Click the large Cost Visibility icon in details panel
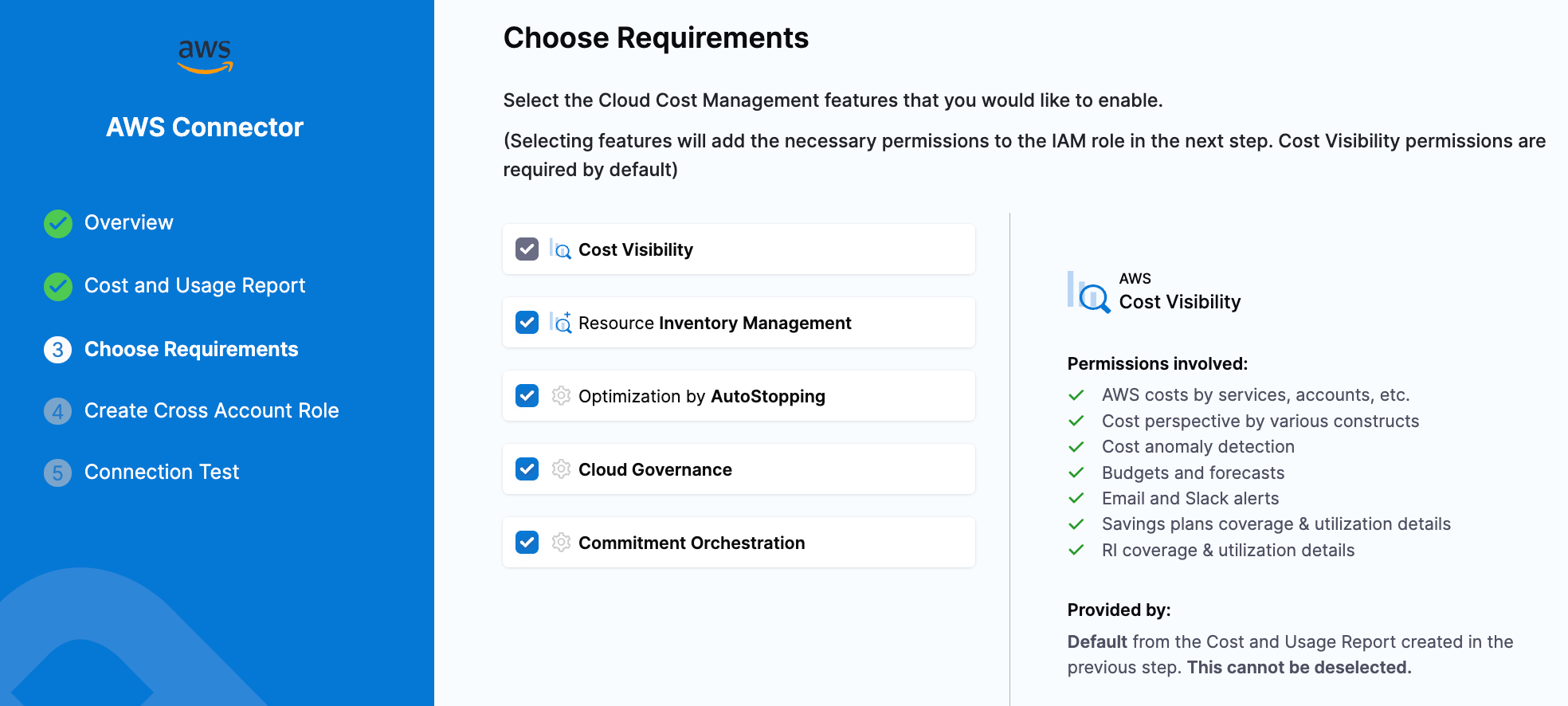The height and width of the screenshot is (706, 1568). point(1088,292)
